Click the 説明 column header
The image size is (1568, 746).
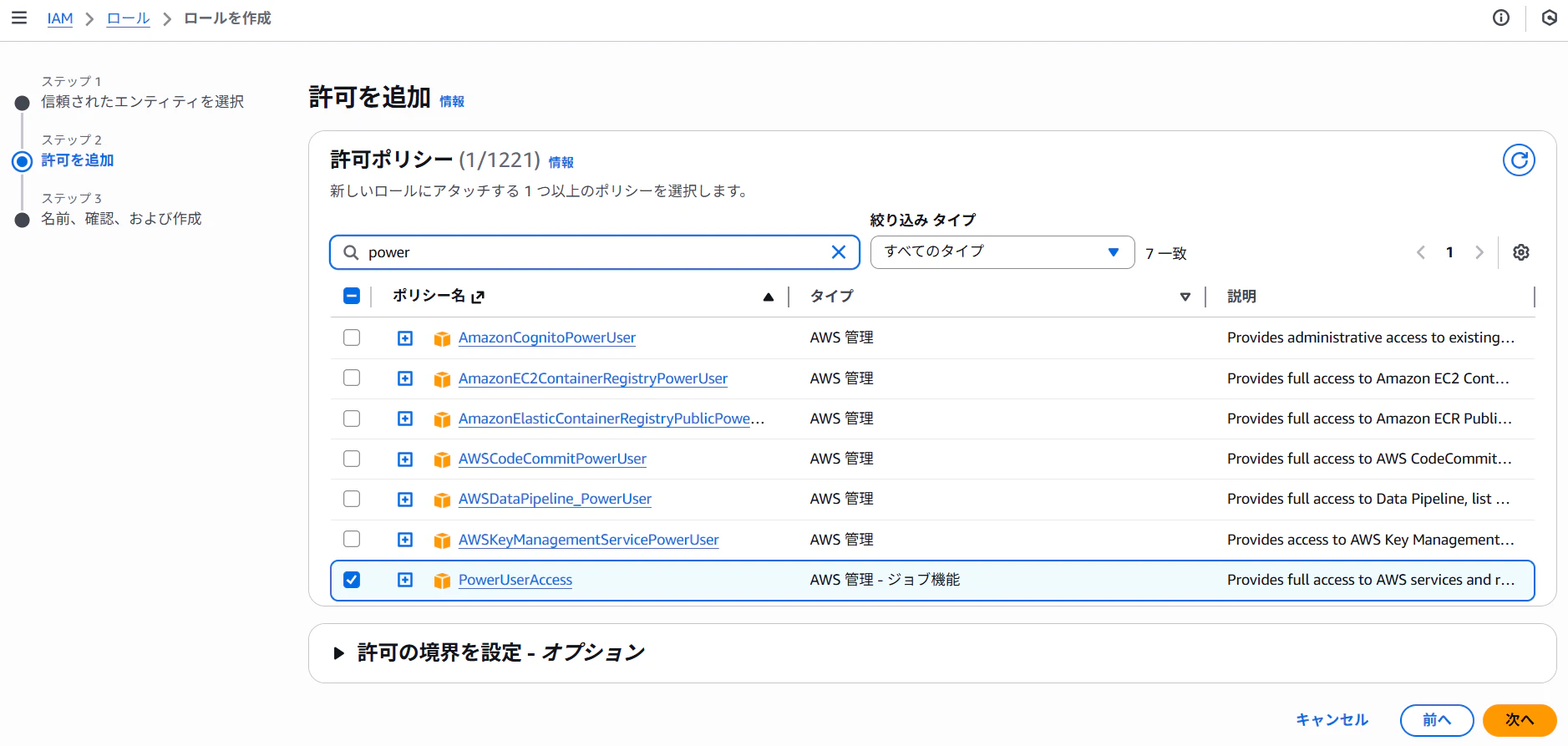pos(1241,296)
